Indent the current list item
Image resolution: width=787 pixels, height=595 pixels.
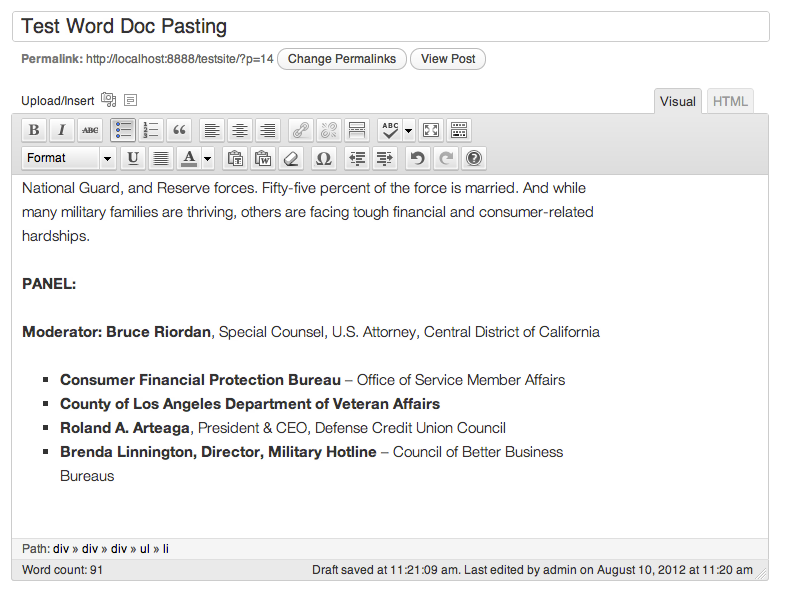click(x=384, y=158)
